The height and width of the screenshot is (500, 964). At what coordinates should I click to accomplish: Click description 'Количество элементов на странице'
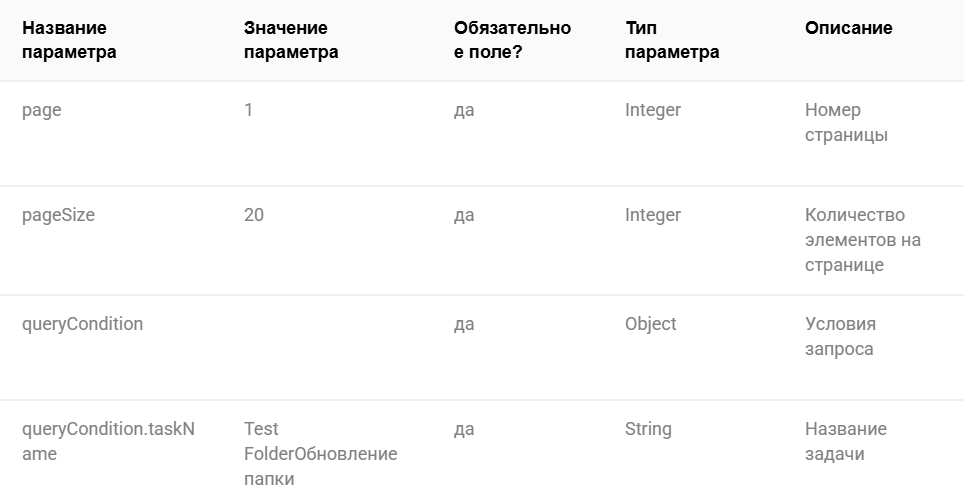tap(863, 240)
